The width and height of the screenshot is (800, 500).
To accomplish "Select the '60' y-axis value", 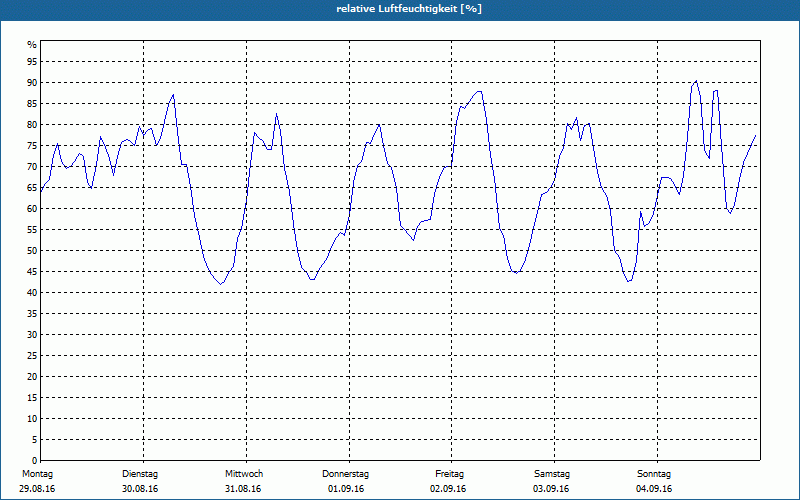I will [x=32, y=209].
